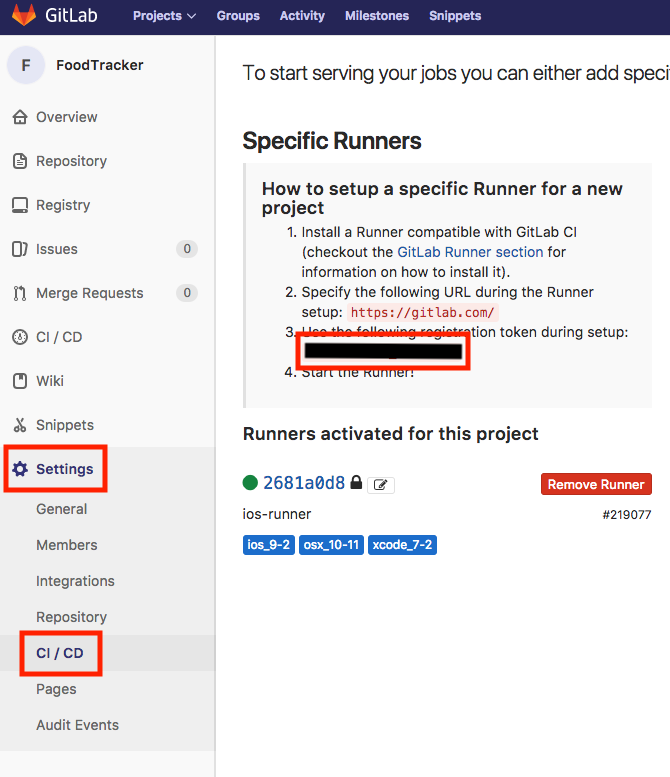Open Milestones in the top navigation
The height and width of the screenshot is (777, 670).
377,16
